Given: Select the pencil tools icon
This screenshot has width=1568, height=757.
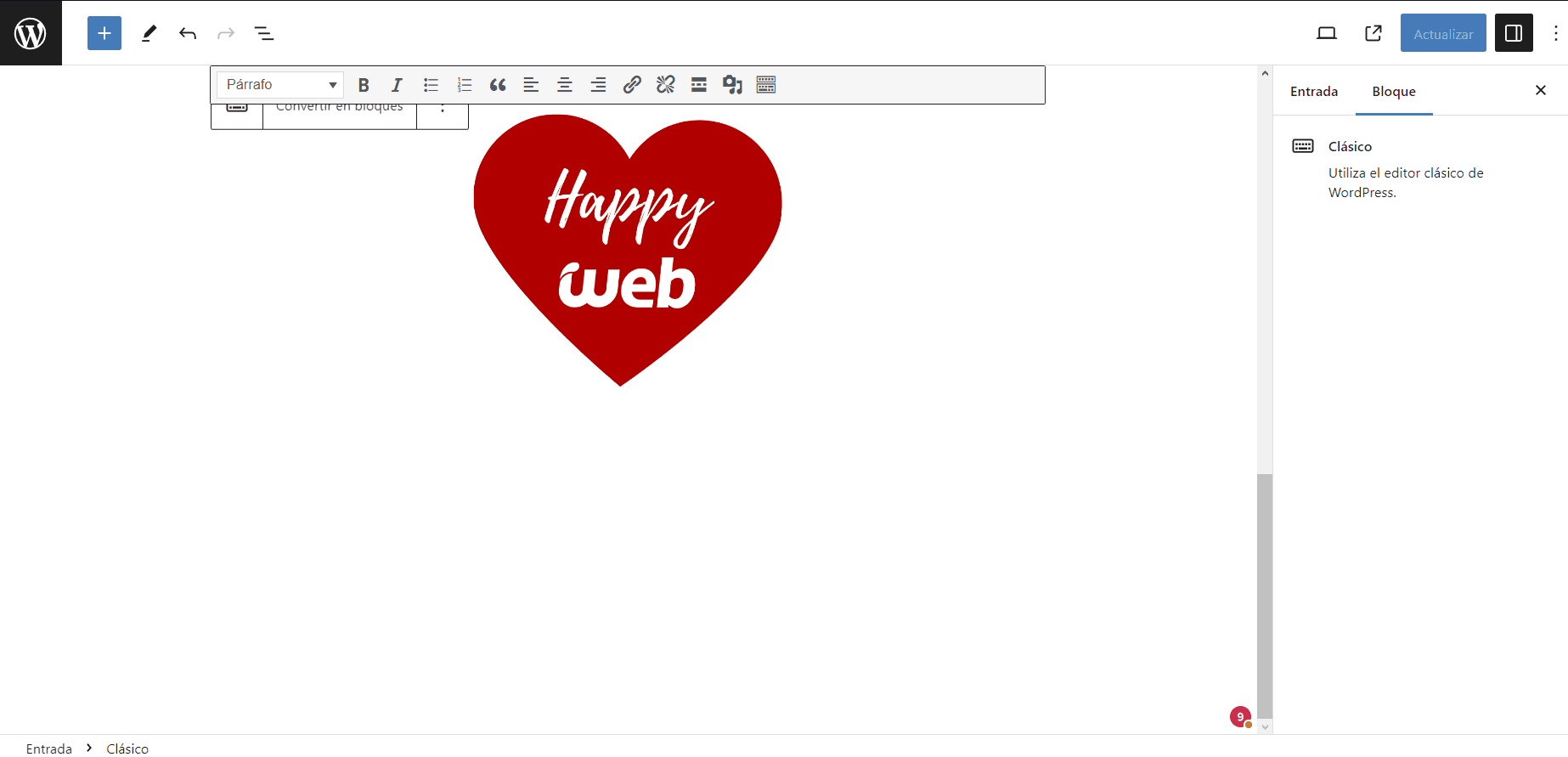Looking at the screenshot, I should 149,33.
